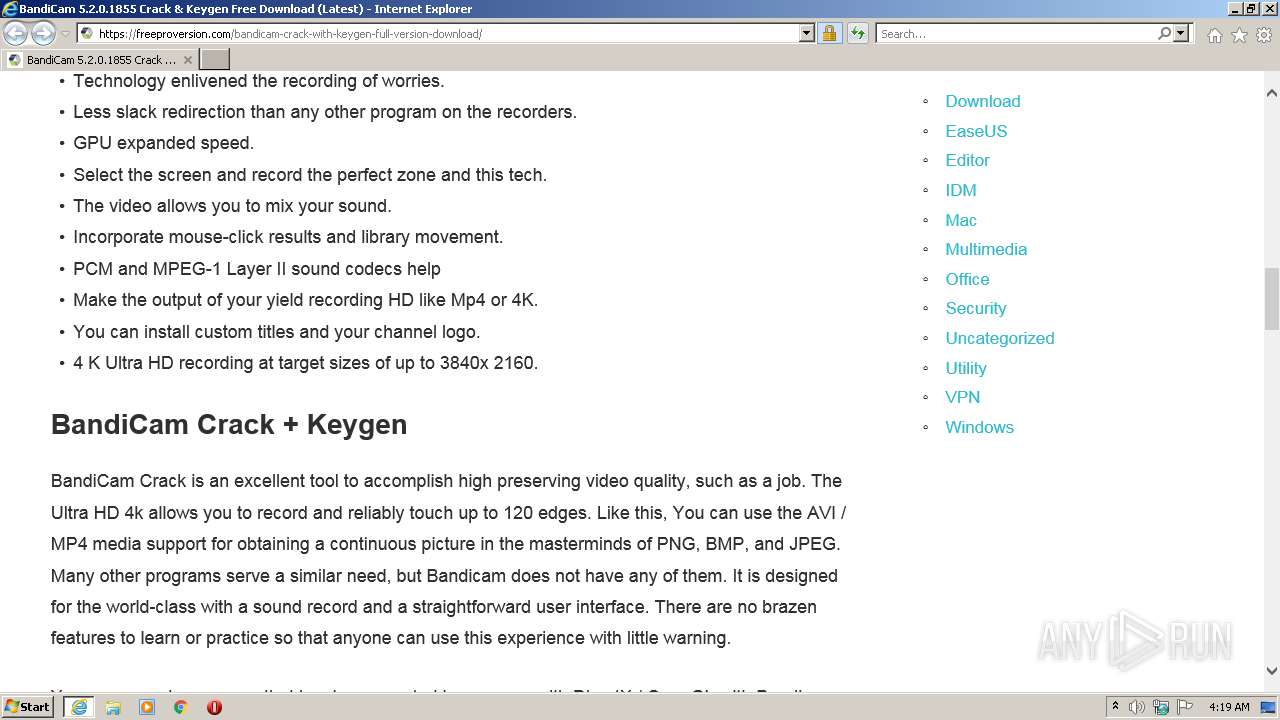Image resolution: width=1280 pixels, height=720 pixels.
Task: Click 'Technology enlivened the recording of worries' bullet
Action: [259, 81]
